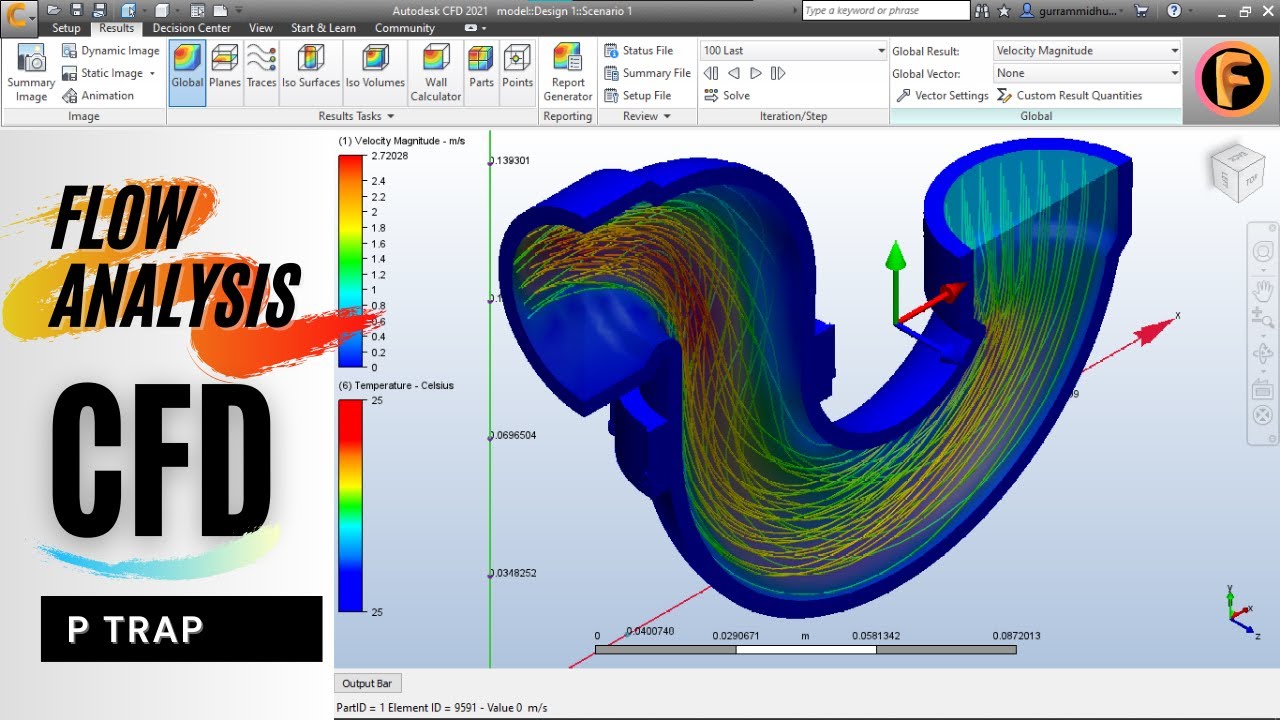Open the iteration dropdown showing 100 Last
Screen dimensions: 1280x720
(x=794, y=50)
